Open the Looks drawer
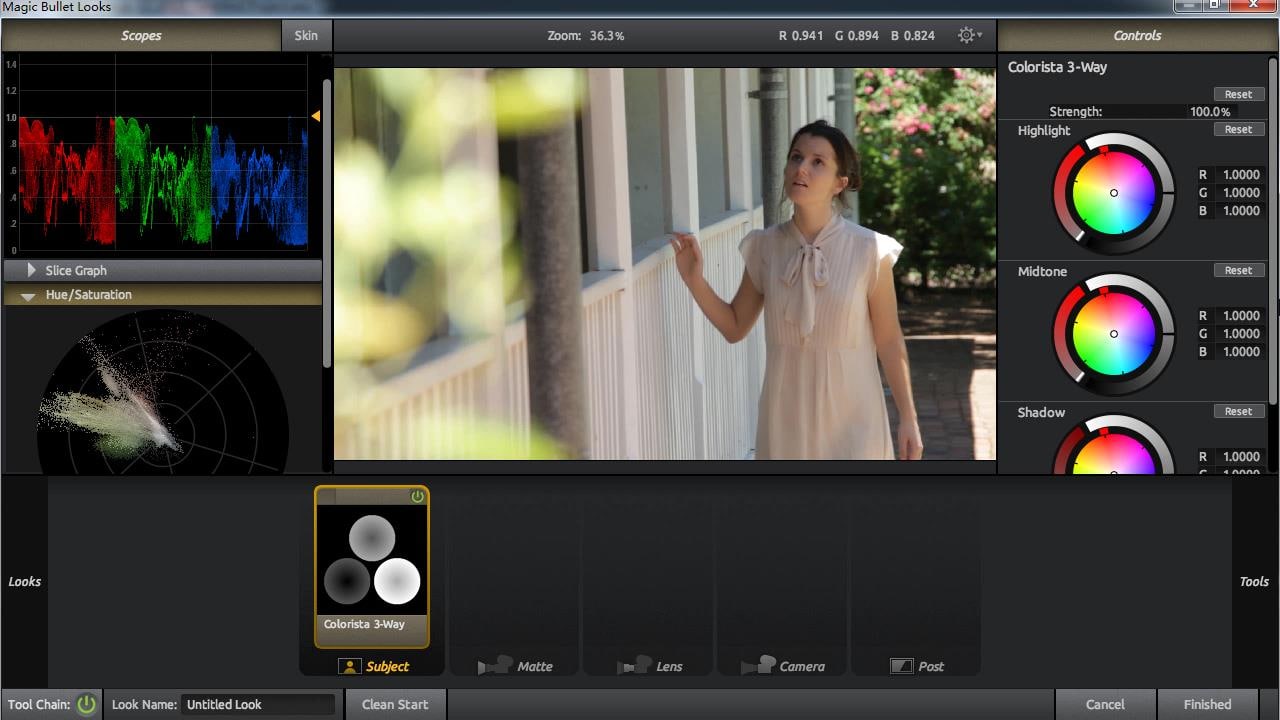The height and width of the screenshot is (720, 1280). [x=24, y=581]
